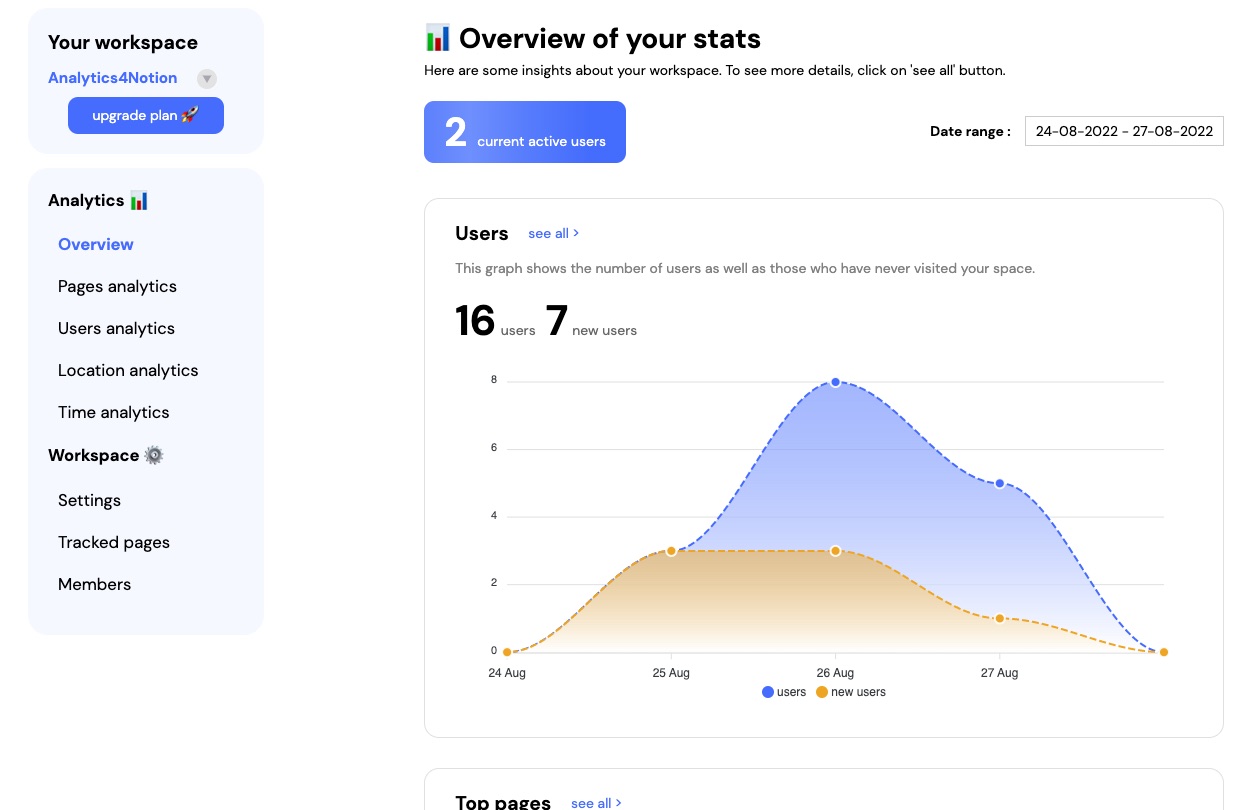Open Tracked pages

tap(114, 542)
